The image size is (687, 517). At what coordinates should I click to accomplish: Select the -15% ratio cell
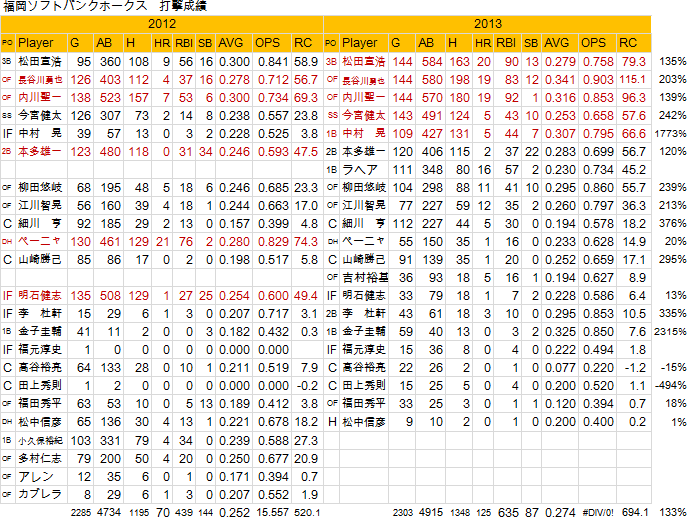[x=673, y=367]
